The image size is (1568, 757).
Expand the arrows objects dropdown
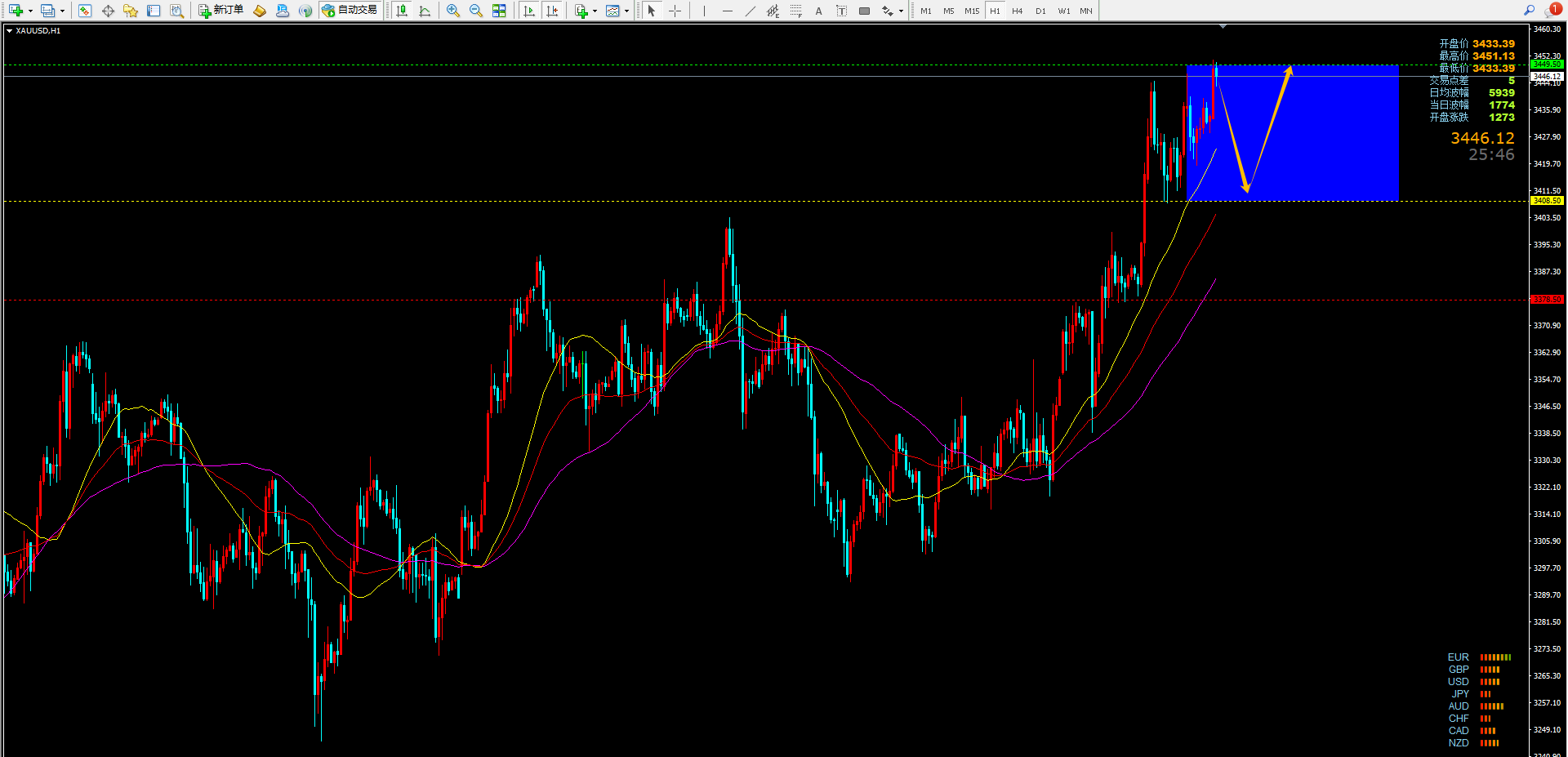point(901,11)
